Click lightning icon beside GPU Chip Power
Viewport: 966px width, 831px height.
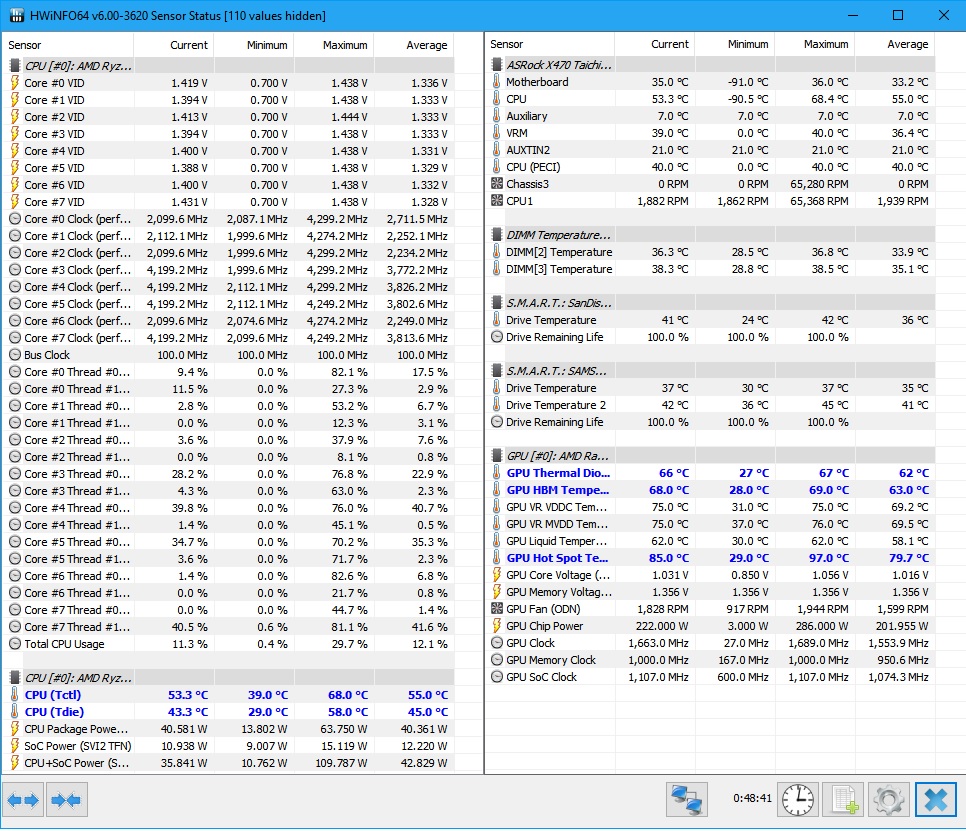pyautogui.click(x=497, y=626)
